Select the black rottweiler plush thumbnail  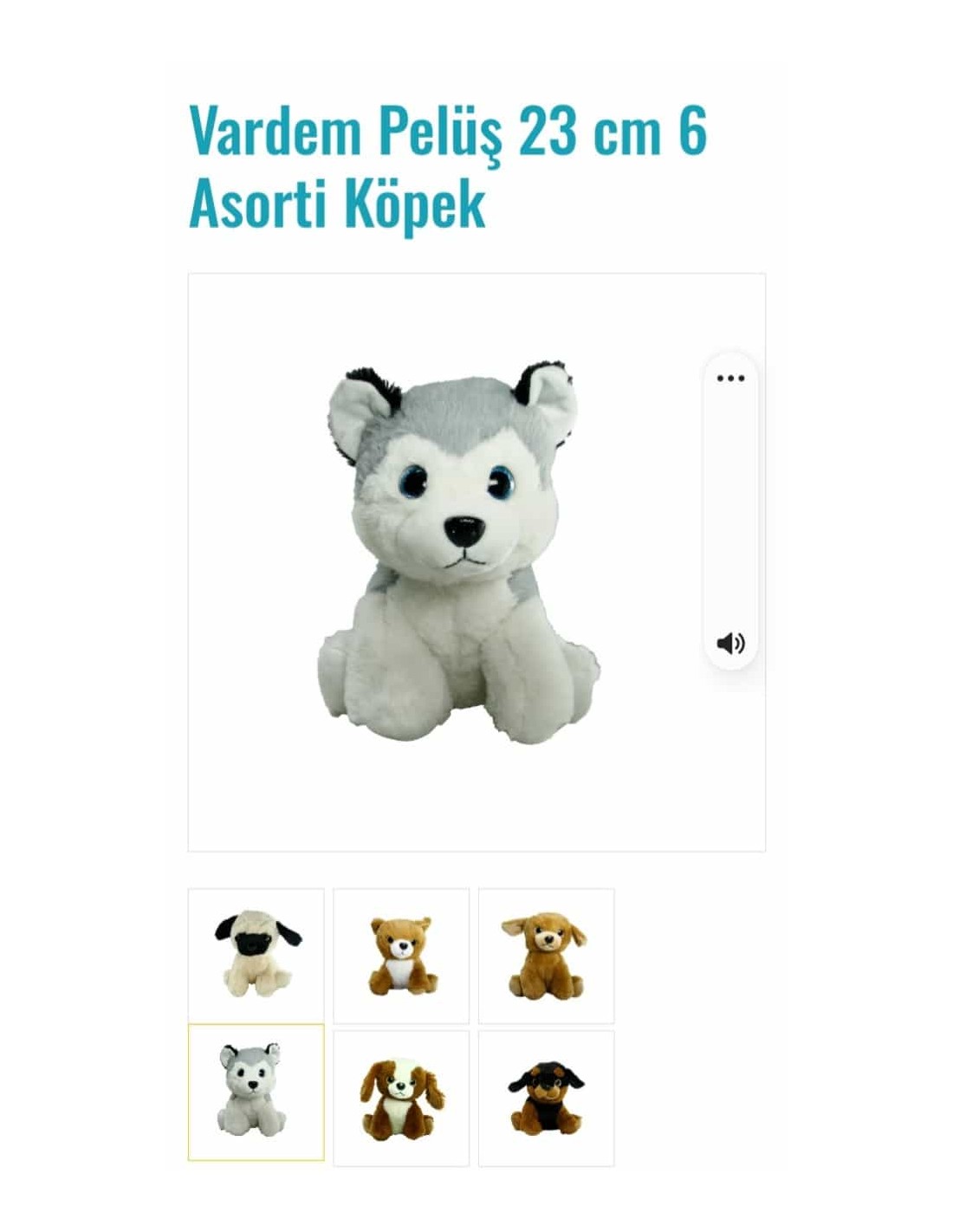click(546, 1098)
